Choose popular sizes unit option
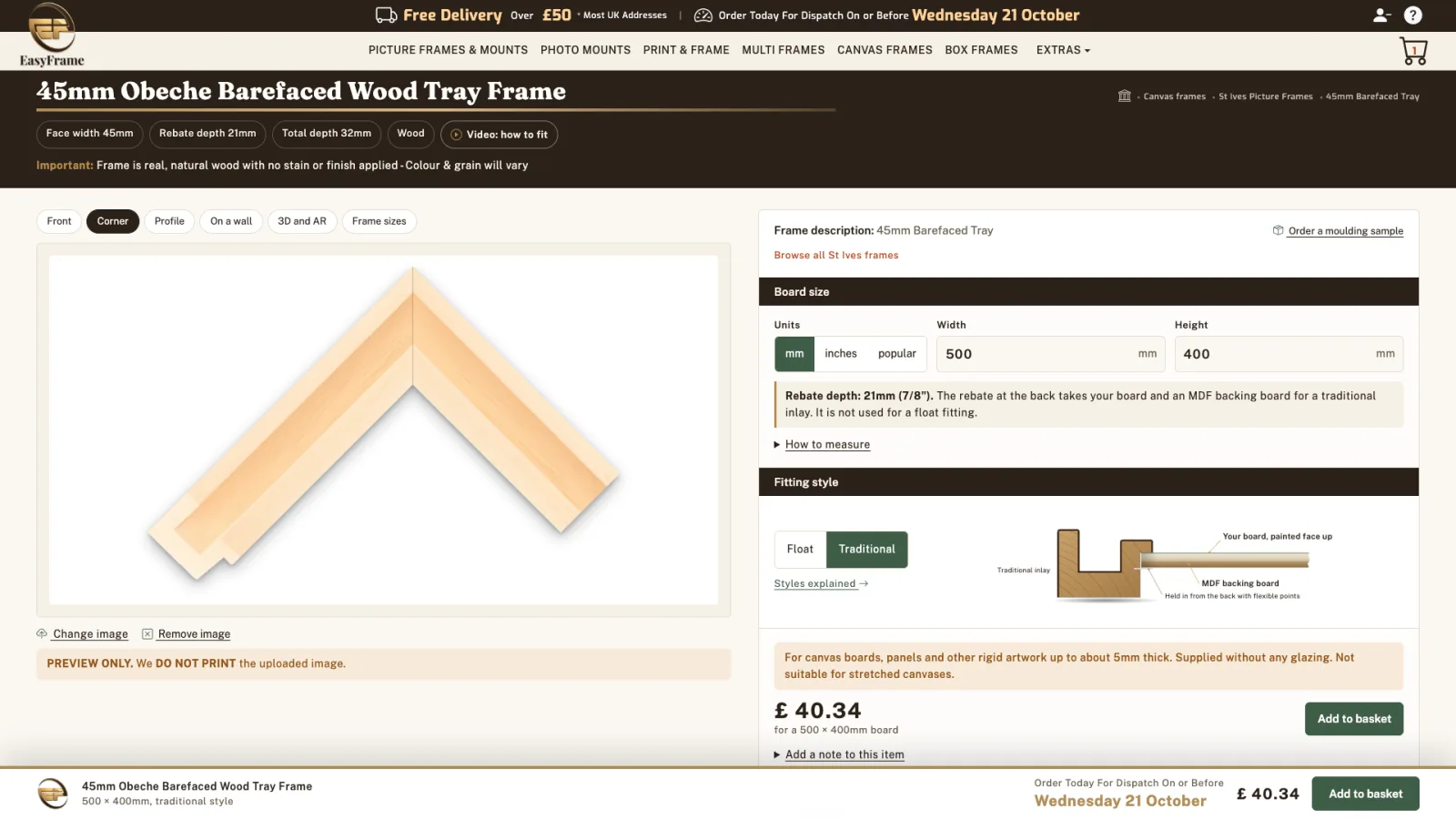The height and width of the screenshot is (819, 1456). 897,354
